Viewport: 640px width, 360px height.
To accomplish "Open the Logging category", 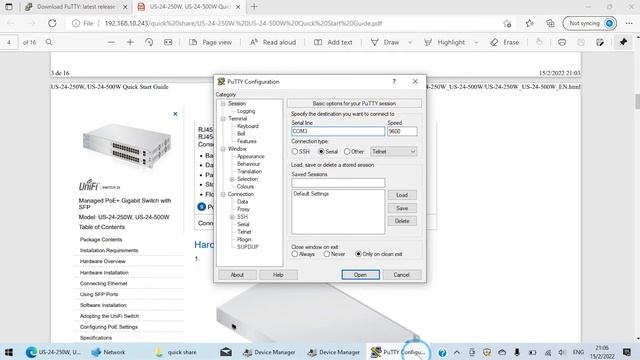I will point(246,111).
